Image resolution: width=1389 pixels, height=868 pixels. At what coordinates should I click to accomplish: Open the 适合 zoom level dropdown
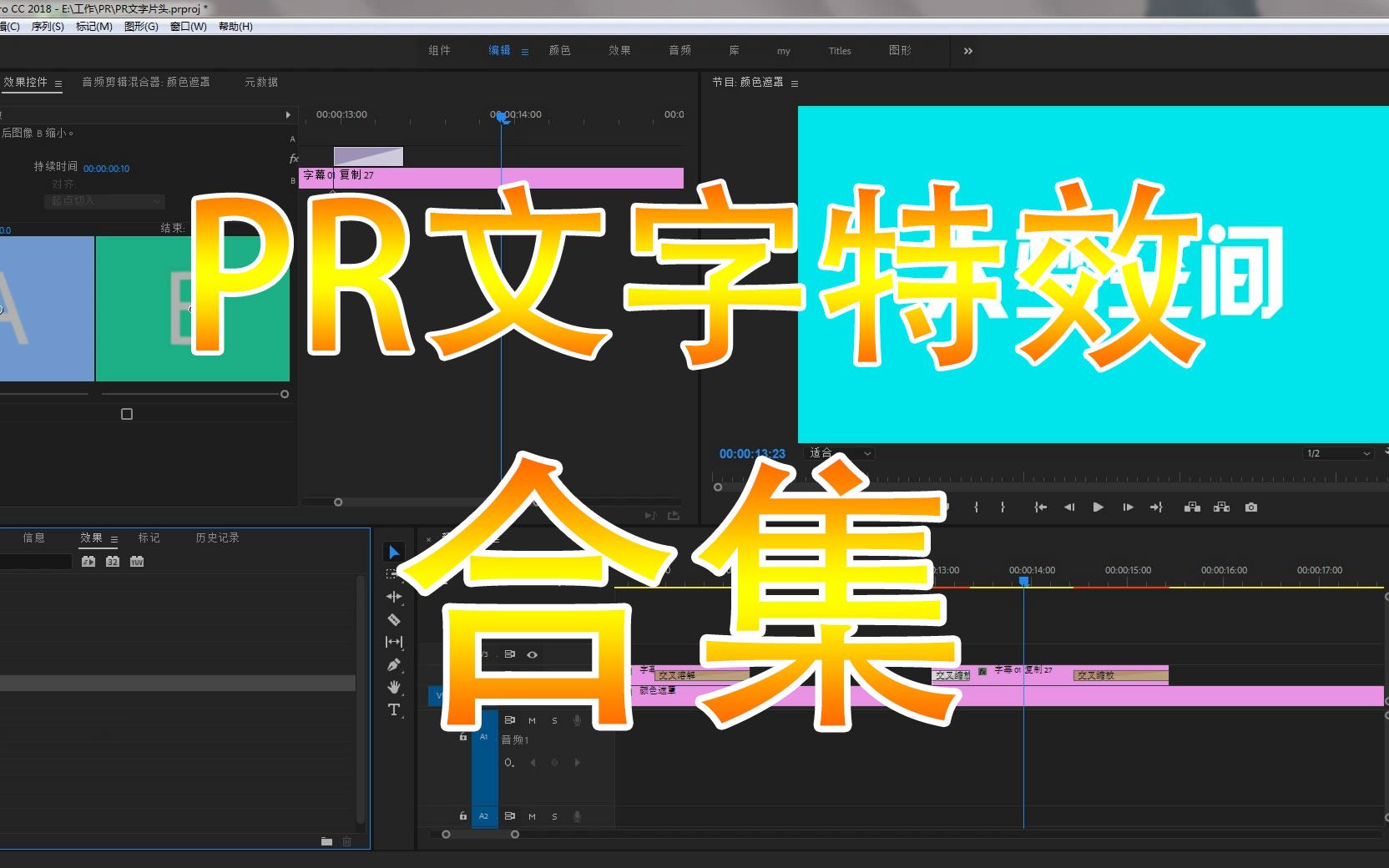point(838,453)
